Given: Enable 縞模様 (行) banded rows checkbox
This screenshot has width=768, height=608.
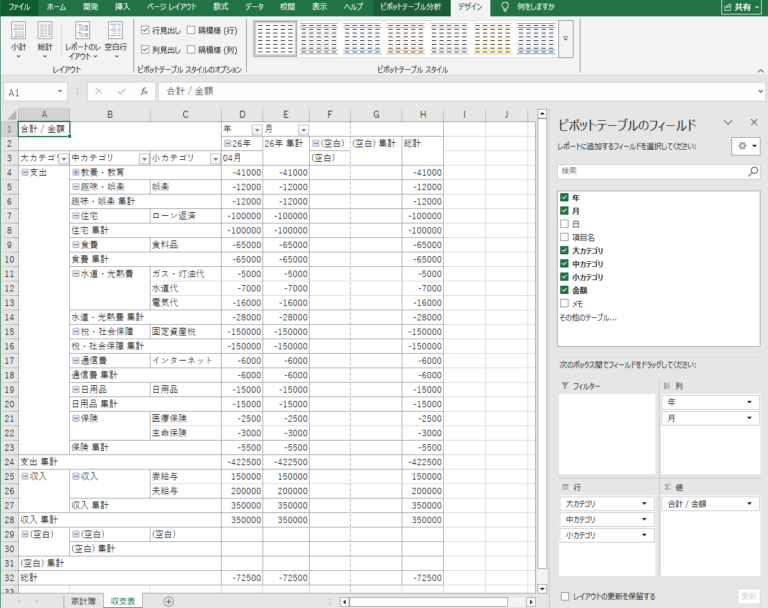Looking at the screenshot, I should pos(191,30).
